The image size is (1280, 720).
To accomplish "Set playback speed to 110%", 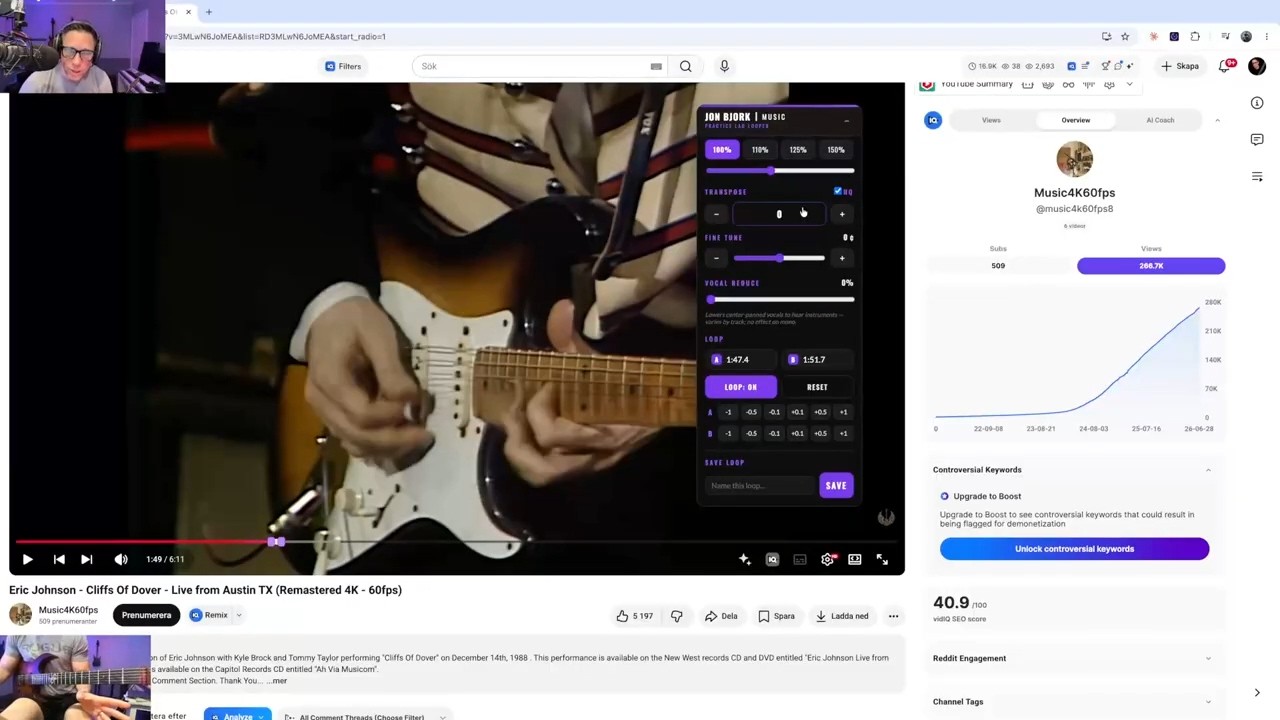I will click(760, 150).
